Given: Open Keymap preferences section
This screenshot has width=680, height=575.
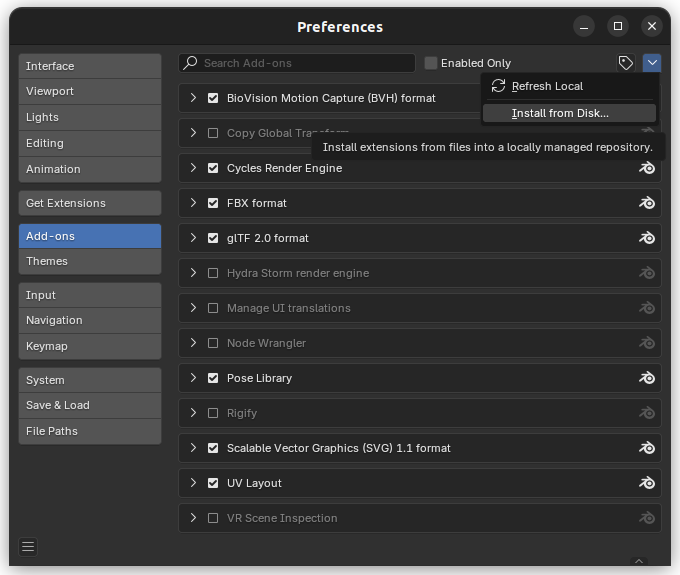Looking at the screenshot, I should tap(90, 346).
